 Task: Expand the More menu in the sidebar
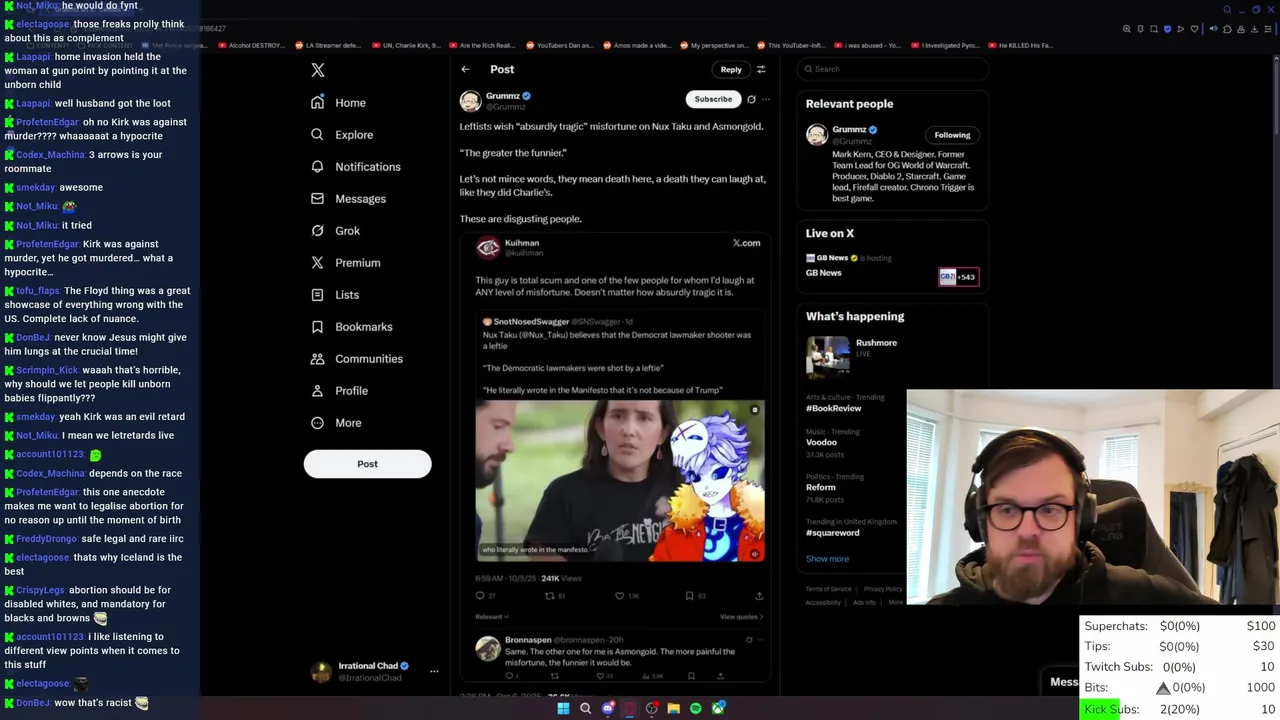pos(335,423)
